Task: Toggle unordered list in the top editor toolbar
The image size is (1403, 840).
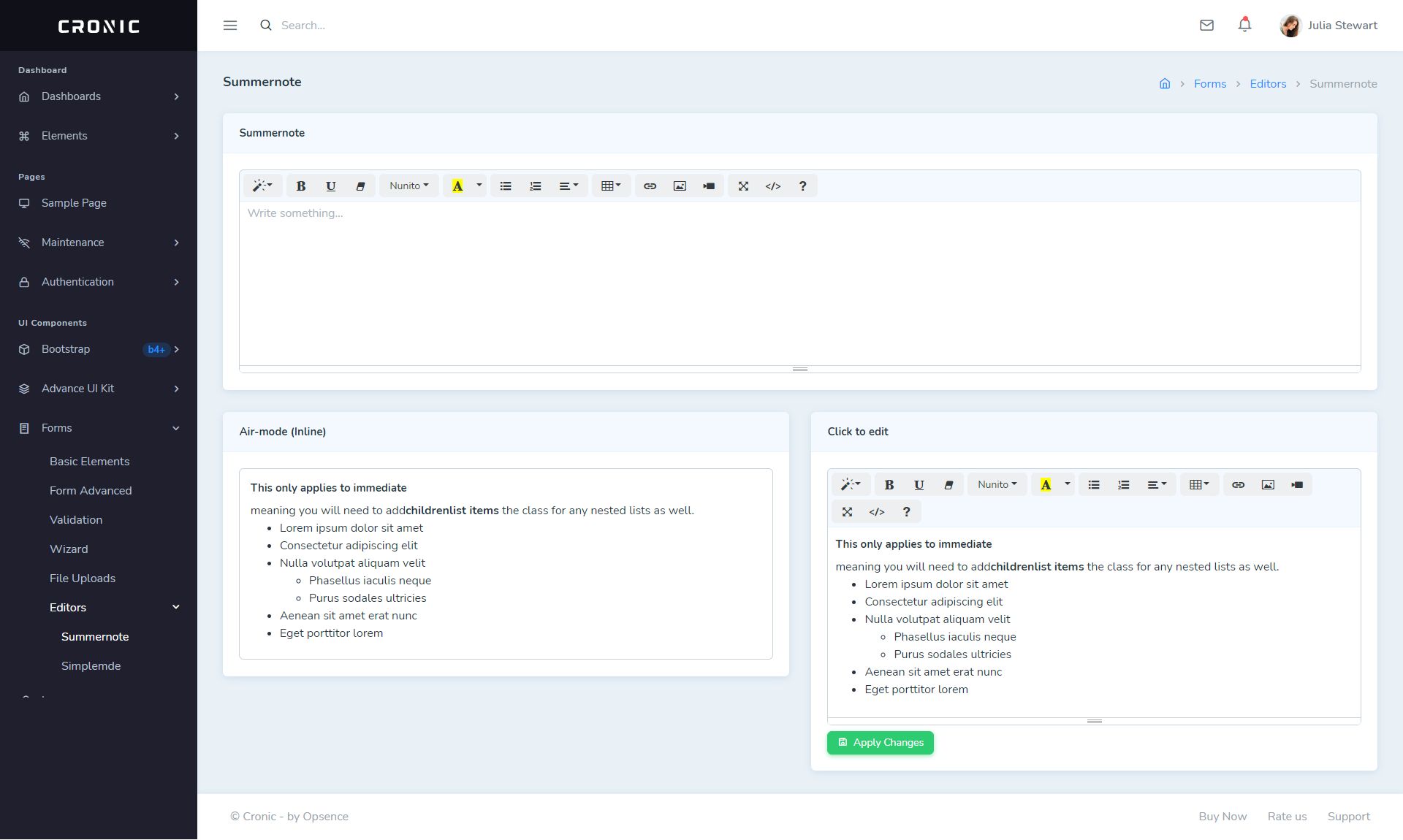Action: coord(506,186)
